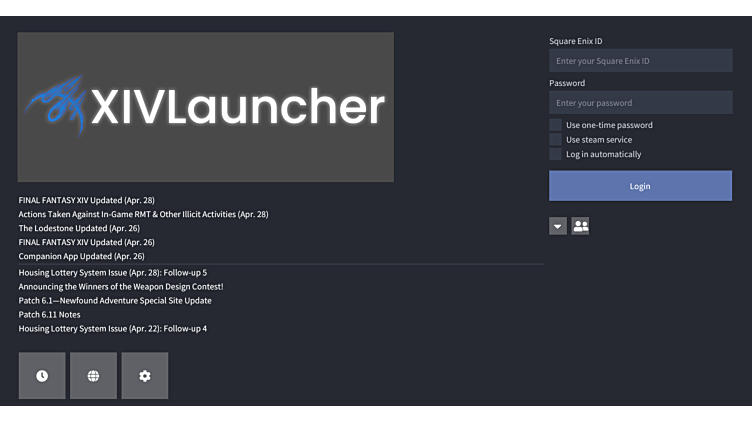The image size is (752, 423).
Task: Toggle Use steam service checkbox
Action: (555, 140)
